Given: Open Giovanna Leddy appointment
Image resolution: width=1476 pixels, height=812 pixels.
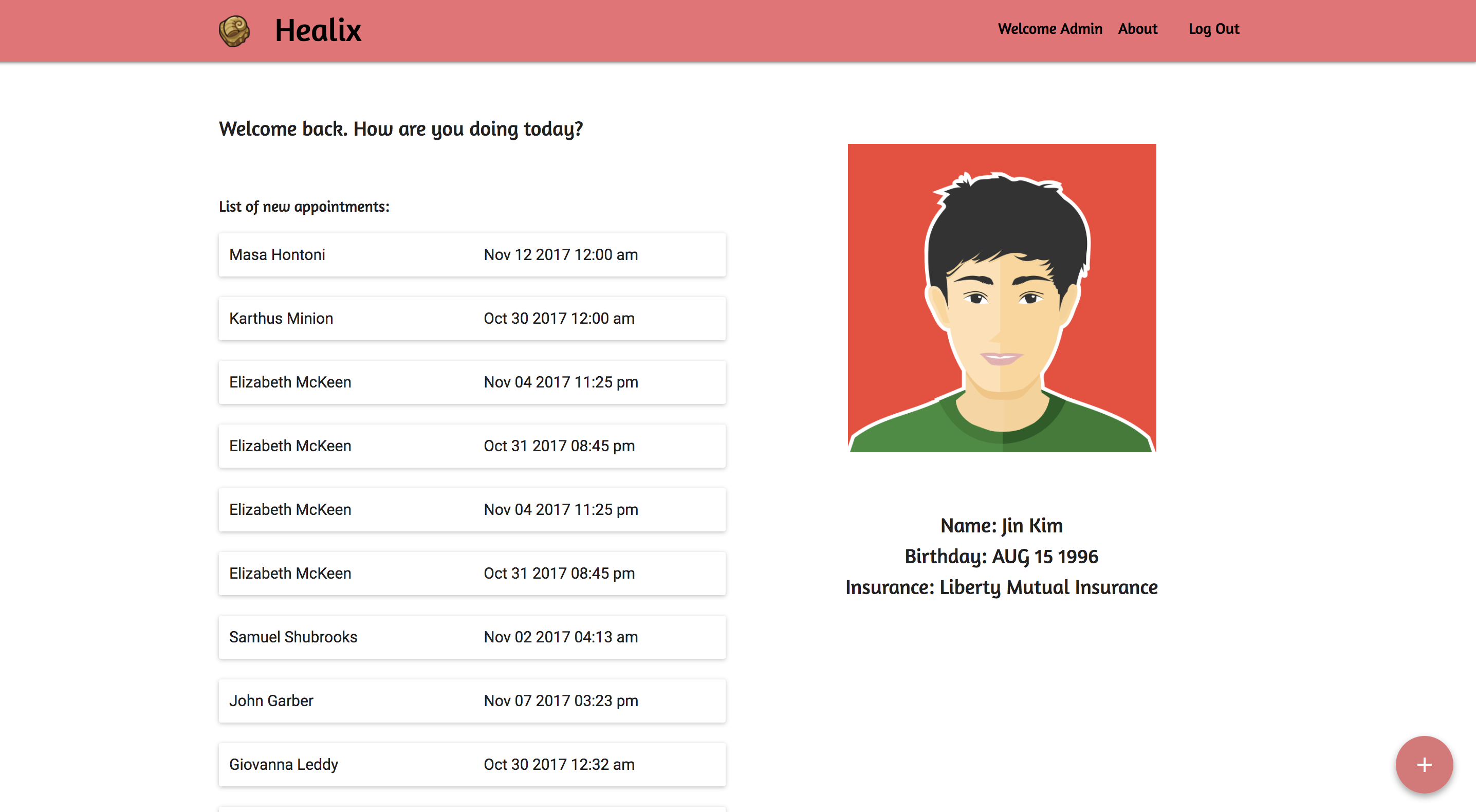Looking at the screenshot, I should tap(472, 764).
